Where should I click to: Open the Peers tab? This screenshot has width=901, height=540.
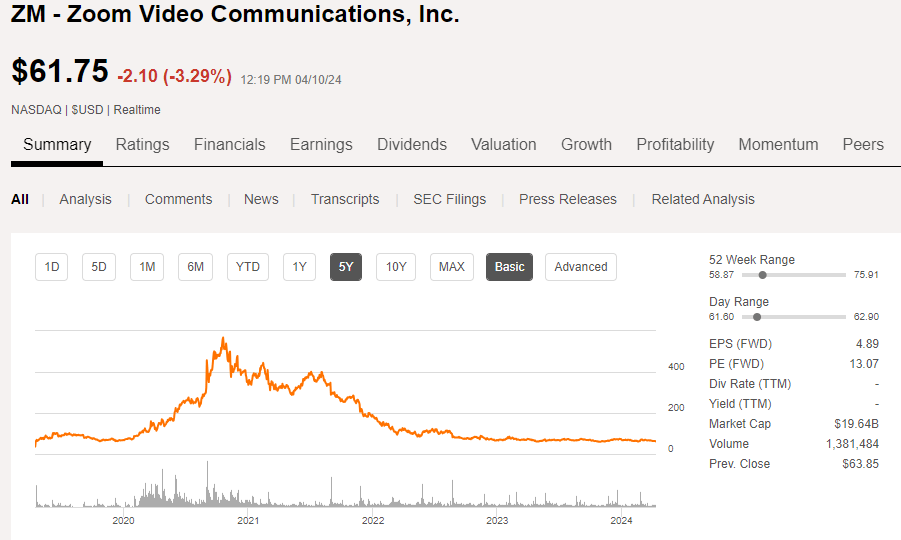[x=863, y=145]
